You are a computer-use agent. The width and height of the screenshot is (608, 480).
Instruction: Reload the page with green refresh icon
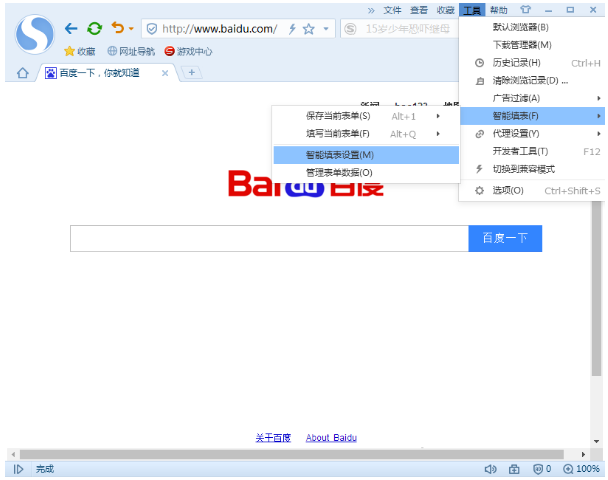point(94,28)
